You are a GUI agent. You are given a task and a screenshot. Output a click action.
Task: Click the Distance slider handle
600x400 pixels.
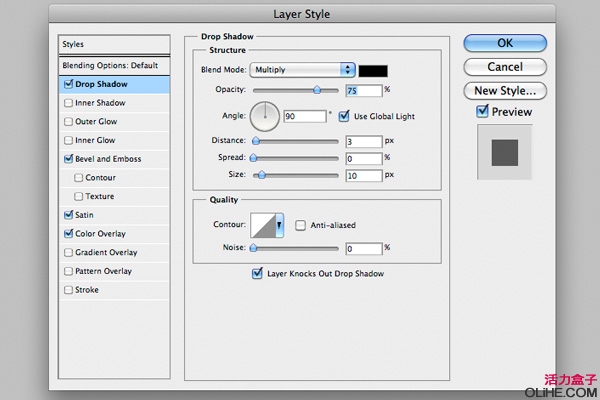256,141
